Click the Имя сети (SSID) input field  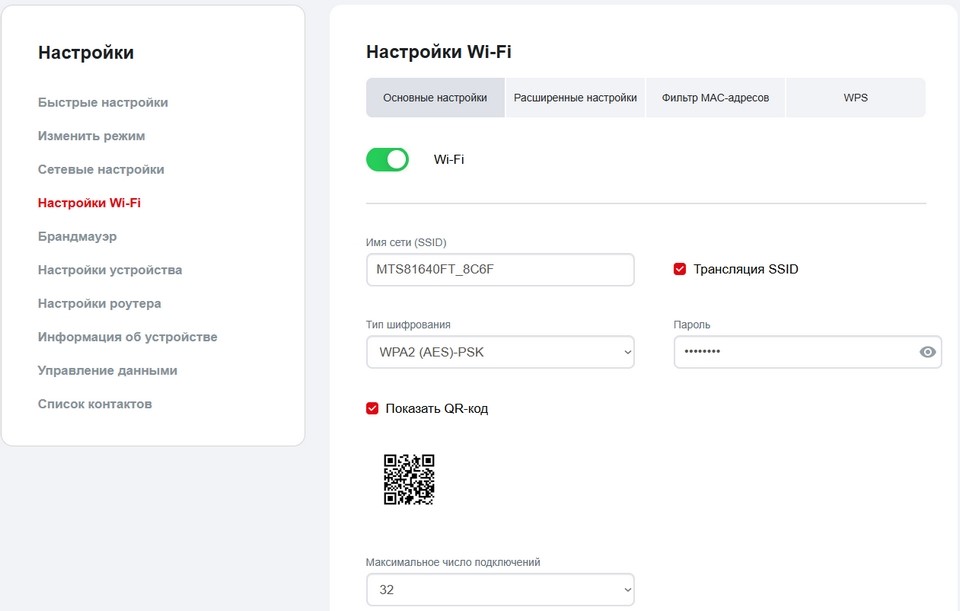tap(500, 270)
